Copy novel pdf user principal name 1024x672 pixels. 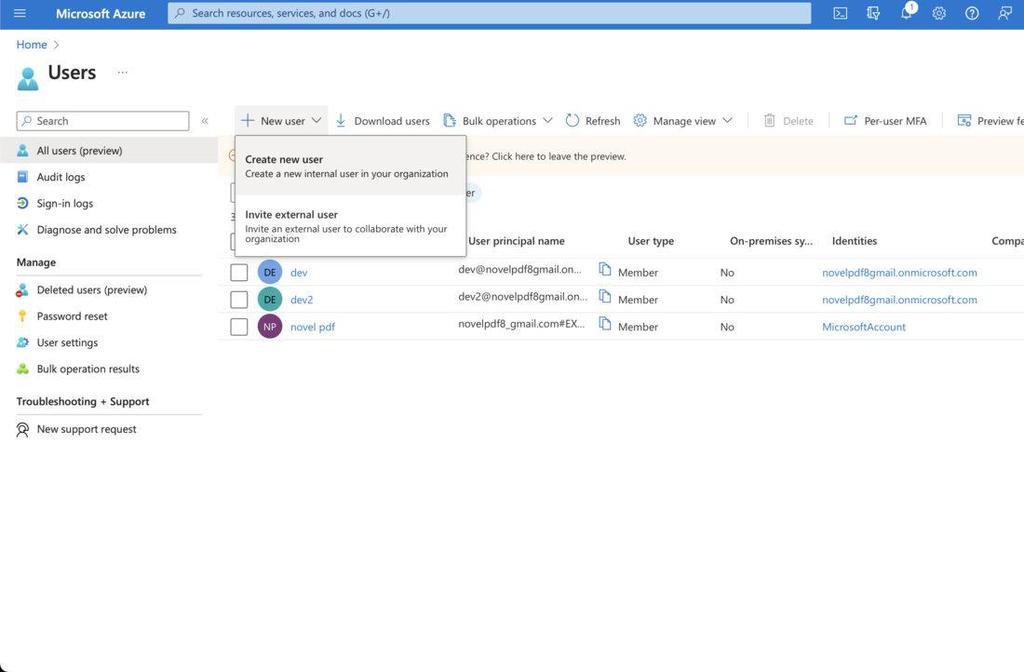pos(605,324)
